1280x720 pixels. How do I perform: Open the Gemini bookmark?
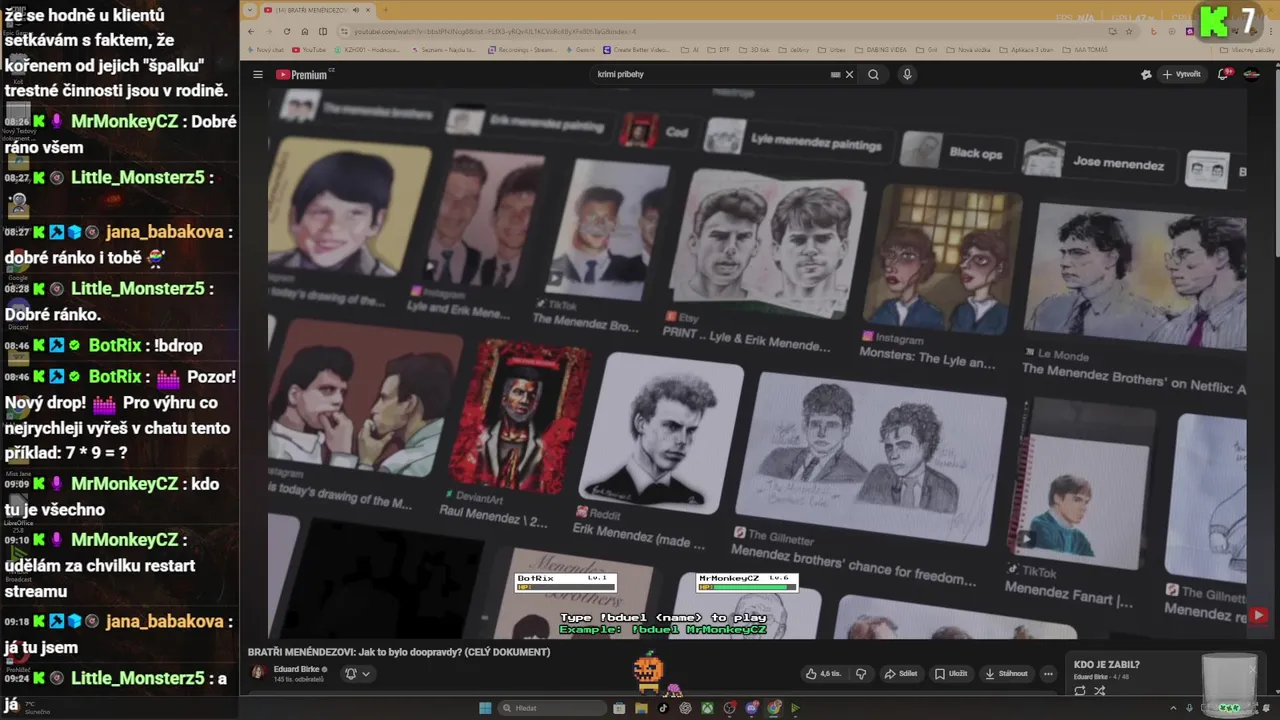pos(581,49)
